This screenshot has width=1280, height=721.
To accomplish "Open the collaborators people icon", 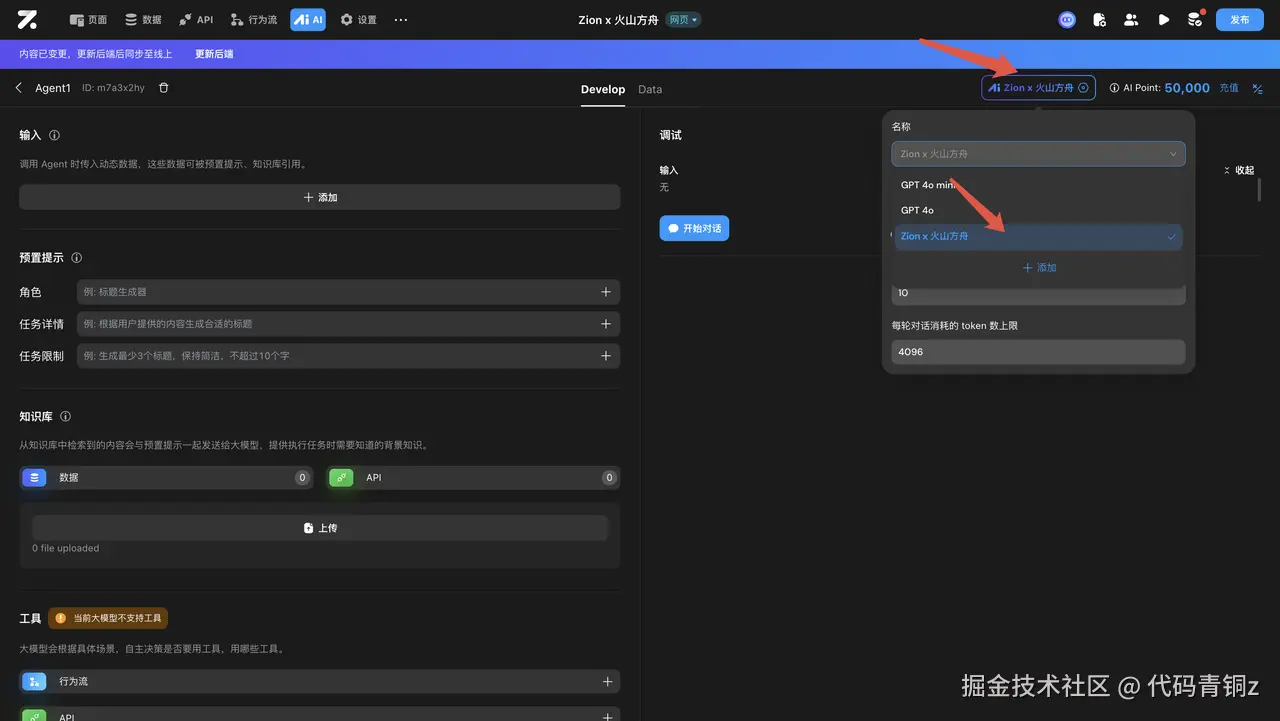I will tap(1131, 19).
